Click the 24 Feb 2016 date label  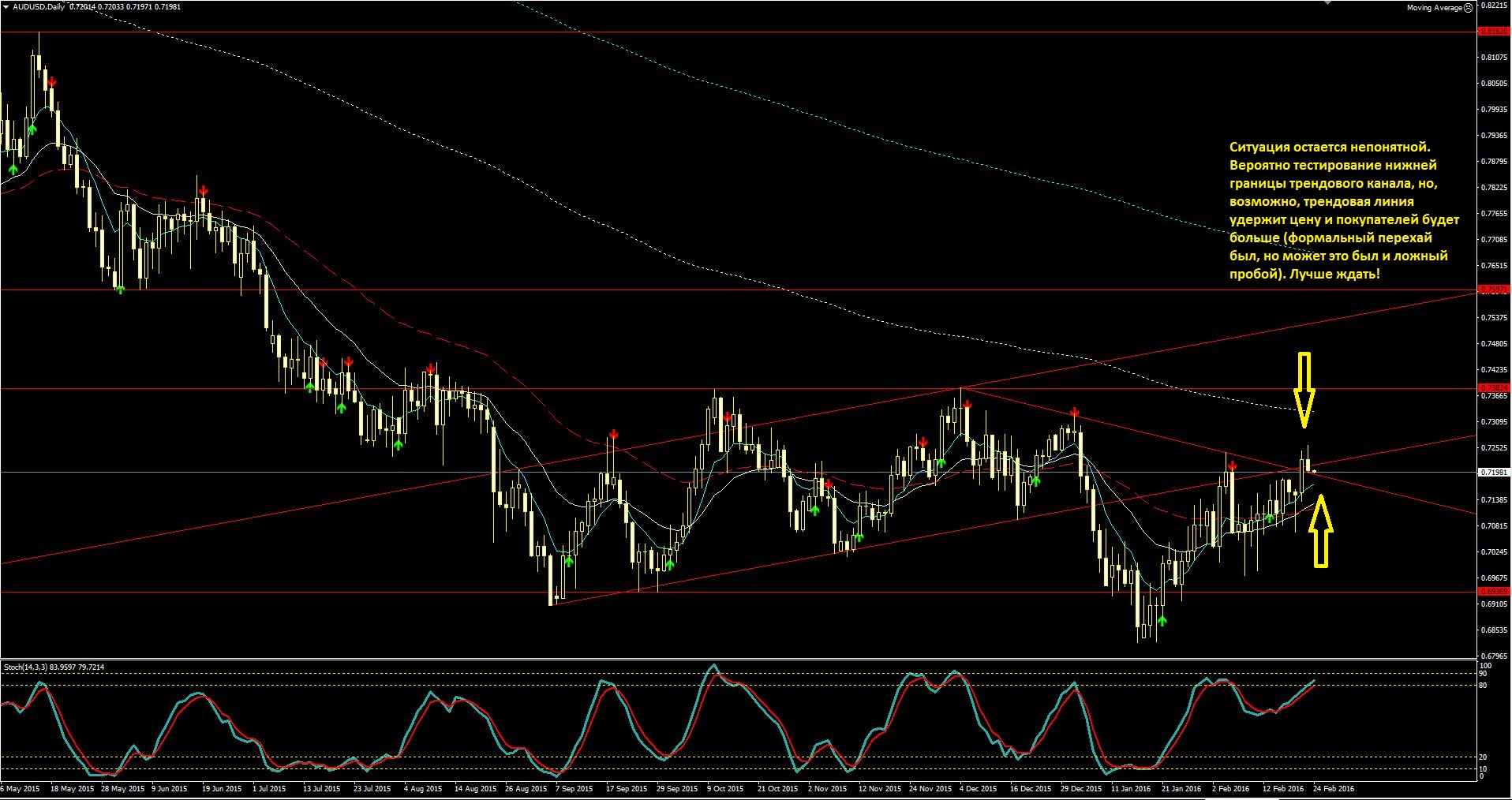pyautogui.click(x=1334, y=788)
